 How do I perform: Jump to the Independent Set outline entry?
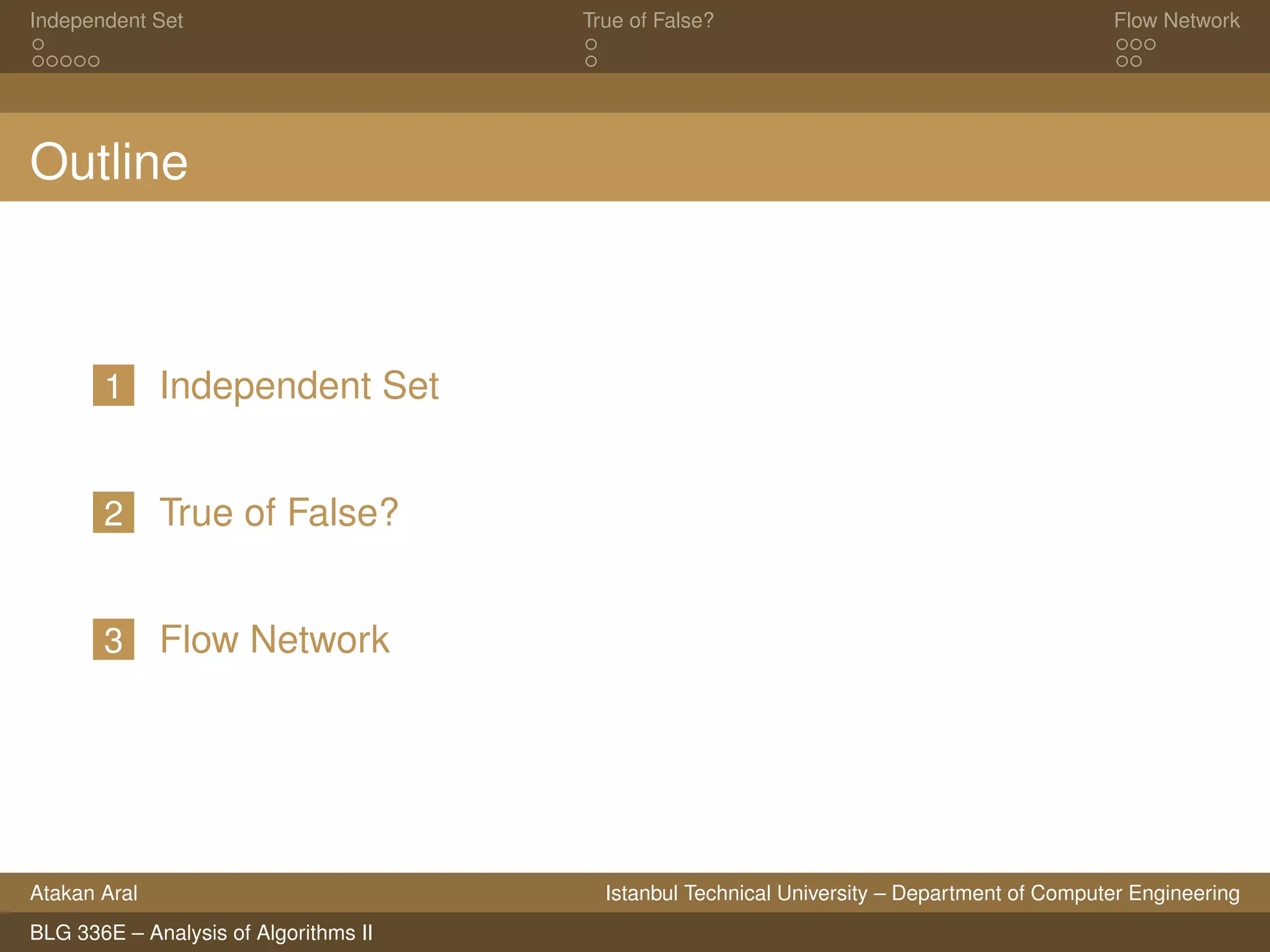coord(299,386)
